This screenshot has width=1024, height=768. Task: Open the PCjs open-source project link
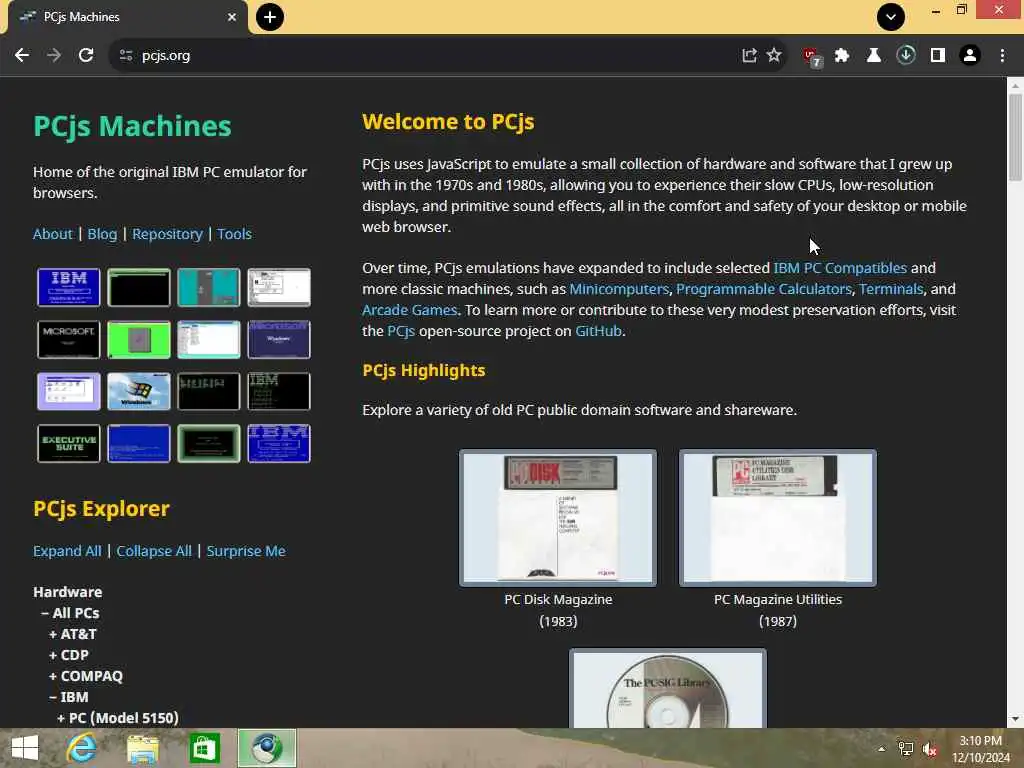coord(401,330)
